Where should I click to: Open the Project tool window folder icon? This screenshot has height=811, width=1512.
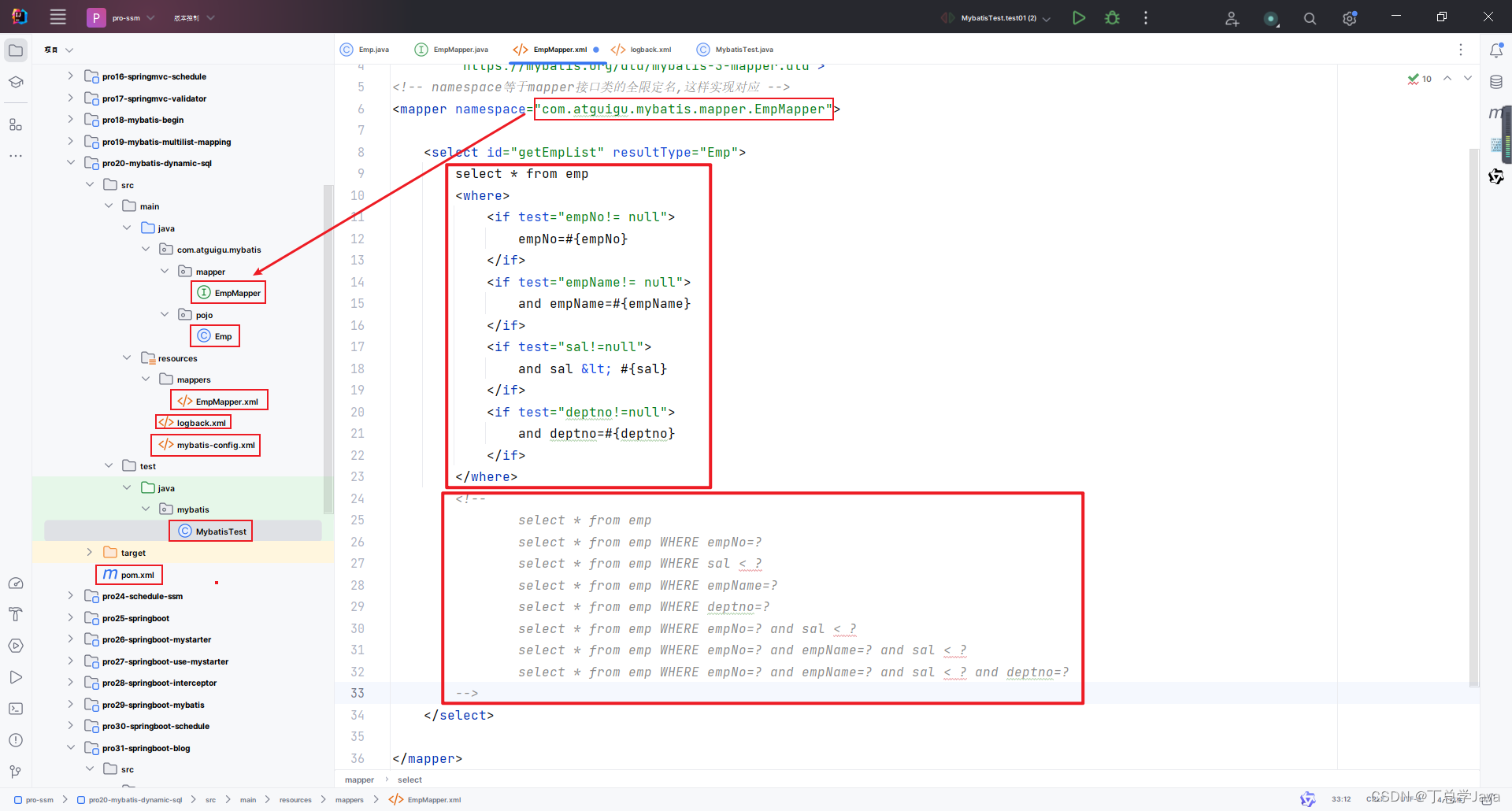tap(16, 50)
